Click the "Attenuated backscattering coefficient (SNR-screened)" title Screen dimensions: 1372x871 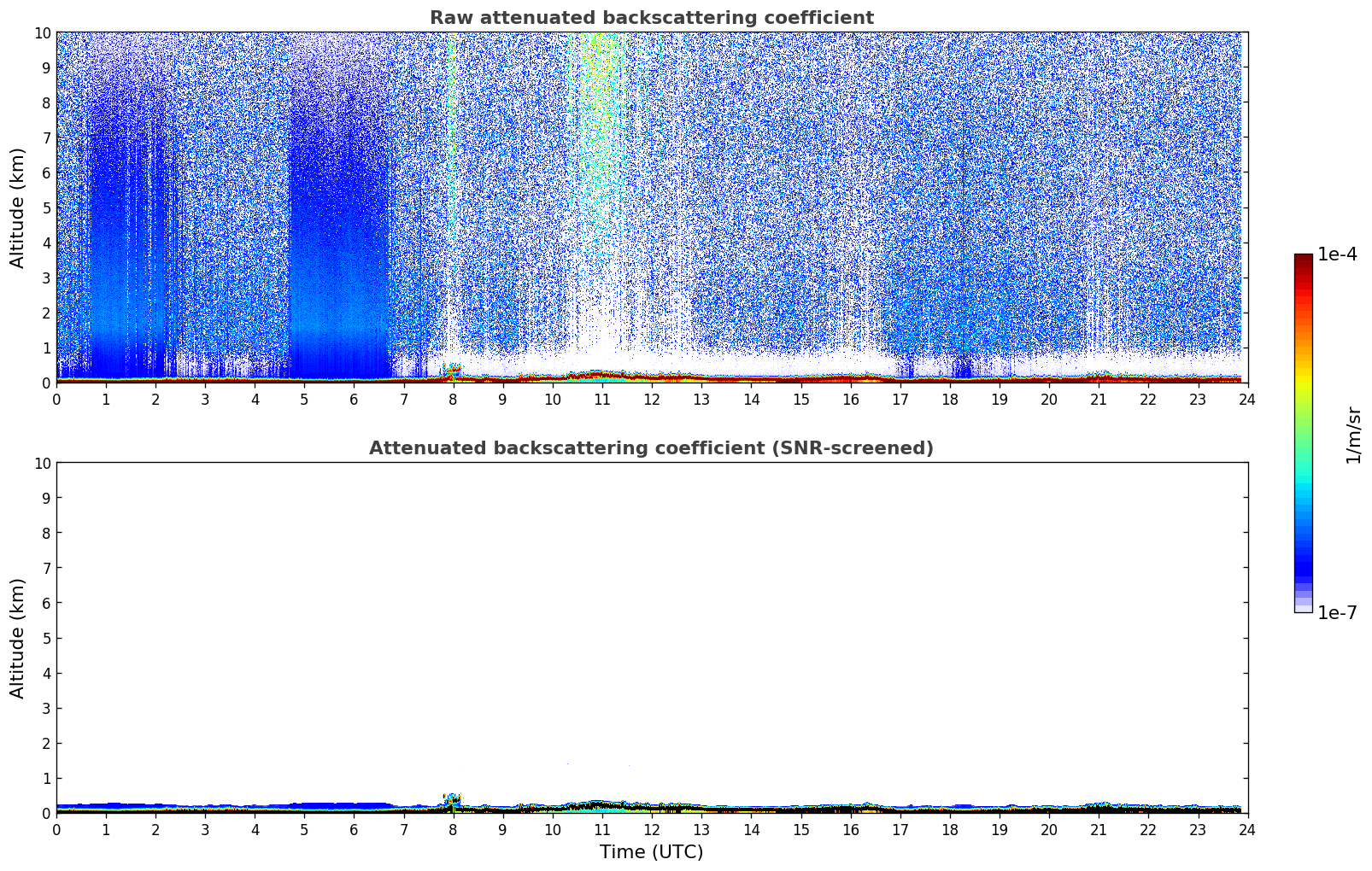[x=651, y=448]
